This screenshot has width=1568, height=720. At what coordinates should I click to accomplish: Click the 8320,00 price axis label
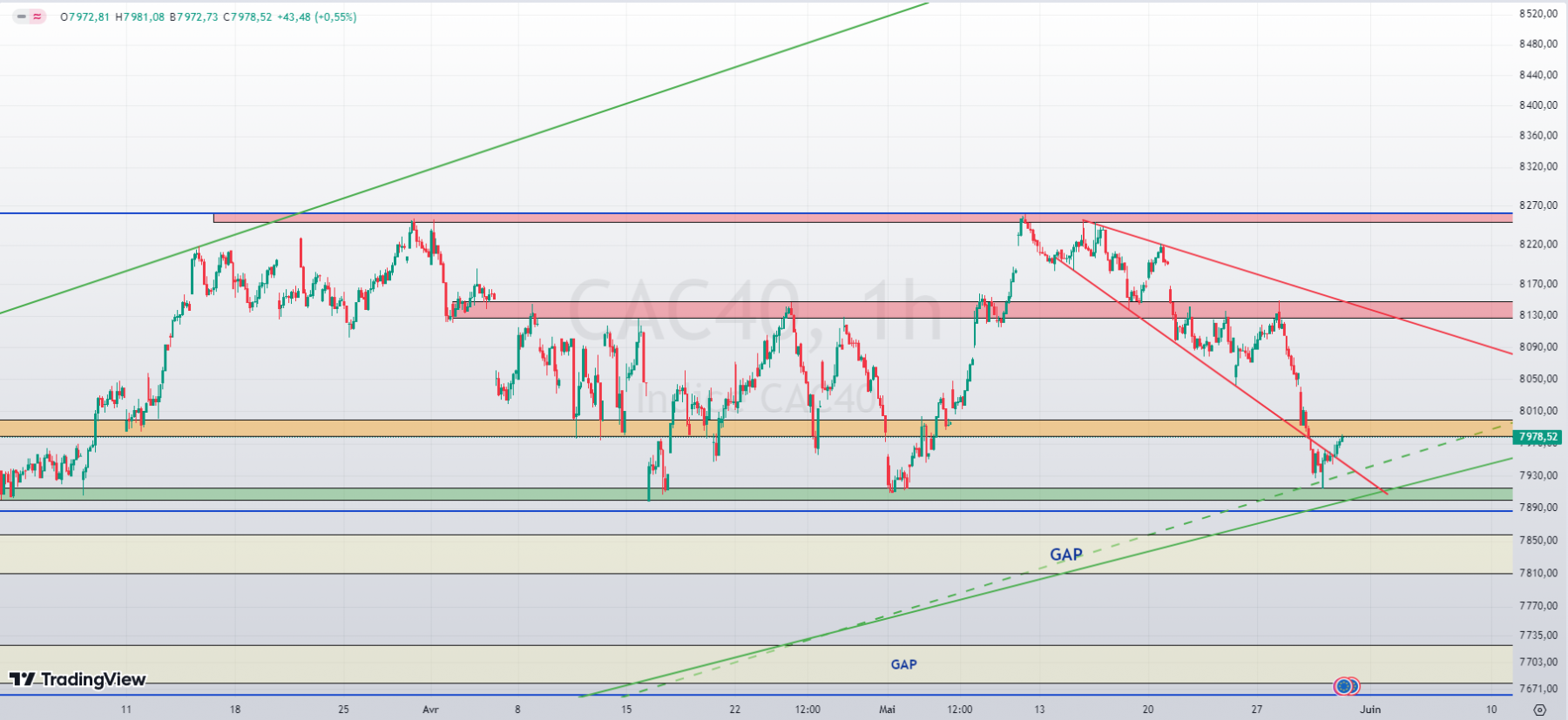click(x=1538, y=166)
